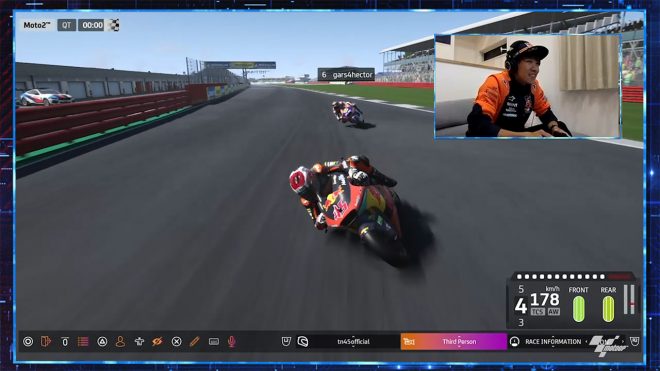Click the helmet icon beside tn45official

point(303,342)
